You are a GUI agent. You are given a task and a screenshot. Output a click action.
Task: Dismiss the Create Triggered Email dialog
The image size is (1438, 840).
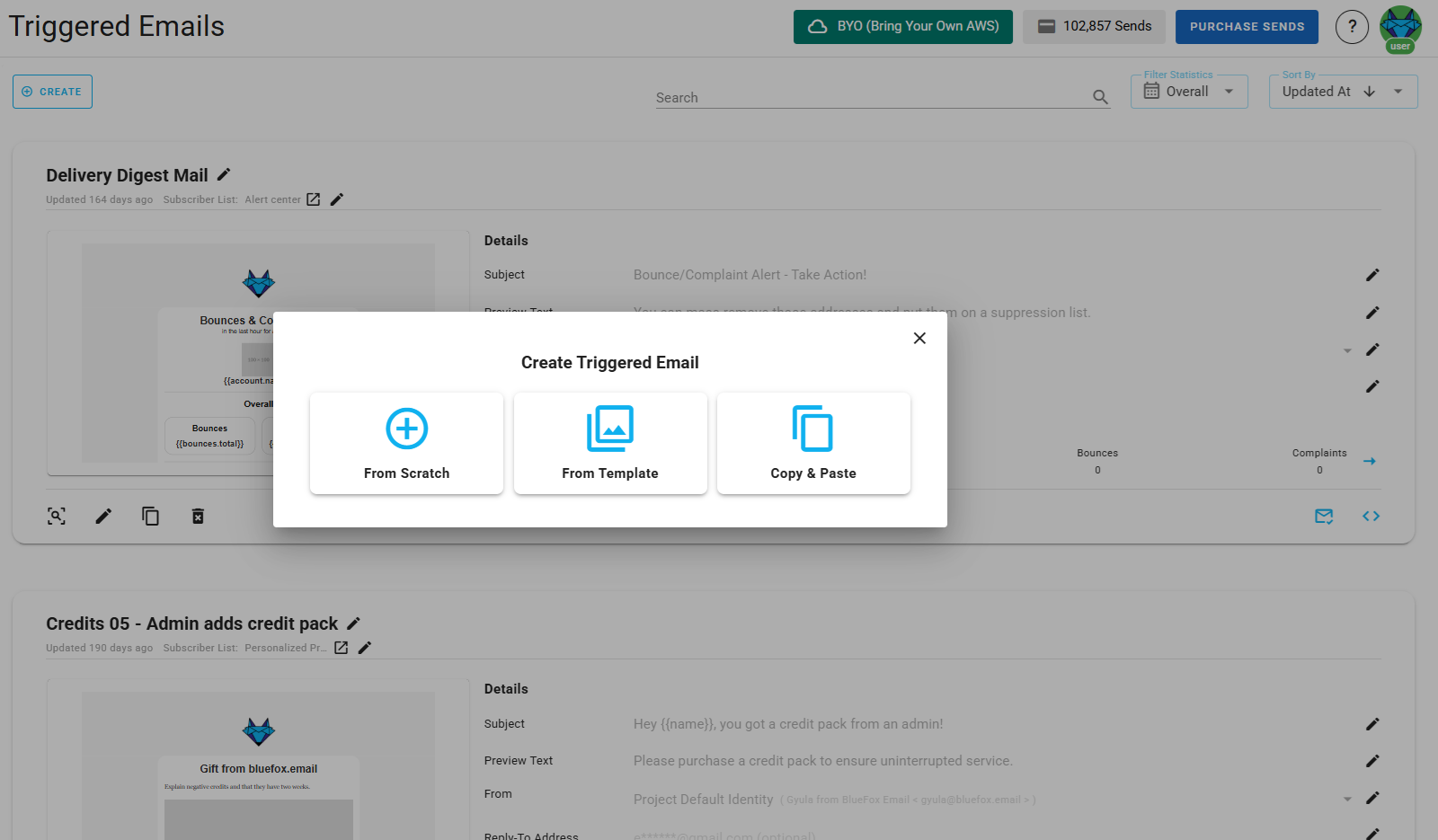(x=919, y=338)
